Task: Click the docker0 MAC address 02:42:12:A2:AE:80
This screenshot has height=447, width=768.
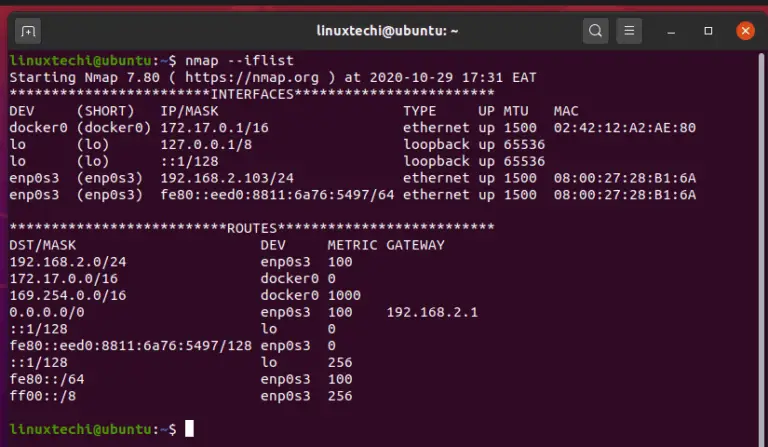Action: point(624,128)
